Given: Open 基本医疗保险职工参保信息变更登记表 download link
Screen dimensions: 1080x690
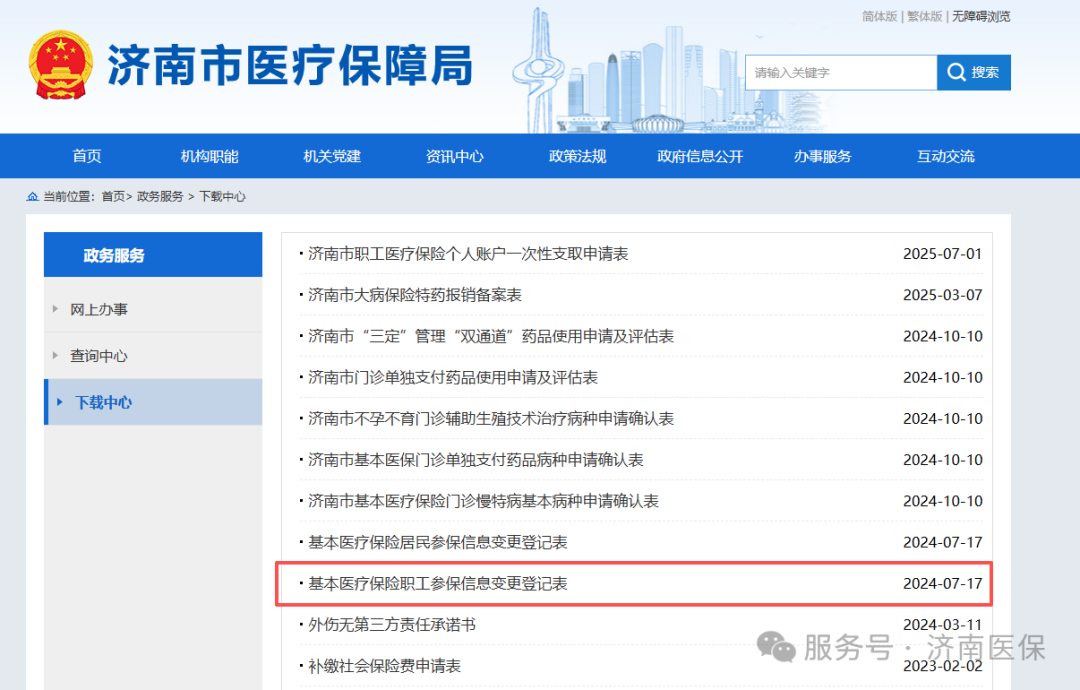Looking at the screenshot, I should click(437, 583).
